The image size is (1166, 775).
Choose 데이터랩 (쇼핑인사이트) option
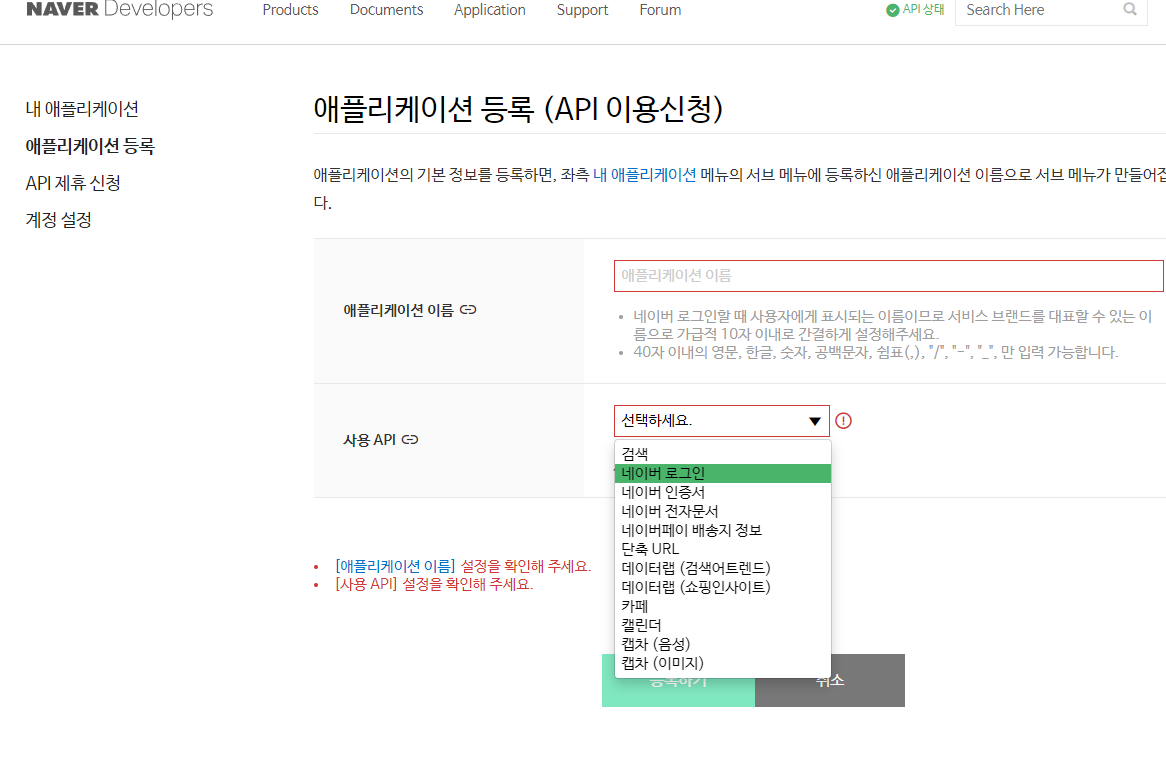tap(723, 587)
